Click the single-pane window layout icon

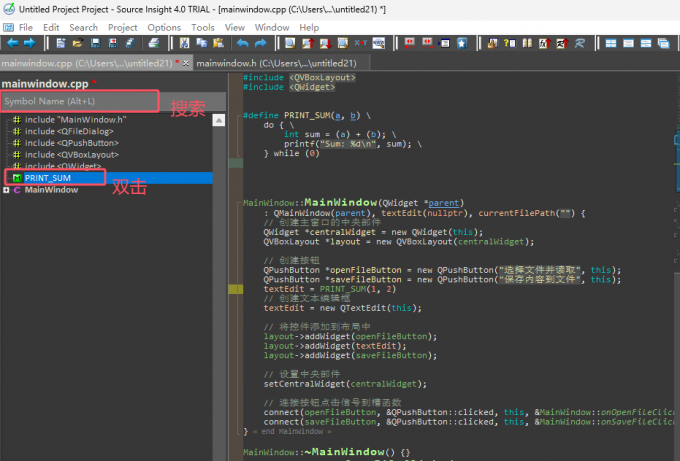(x=628, y=43)
